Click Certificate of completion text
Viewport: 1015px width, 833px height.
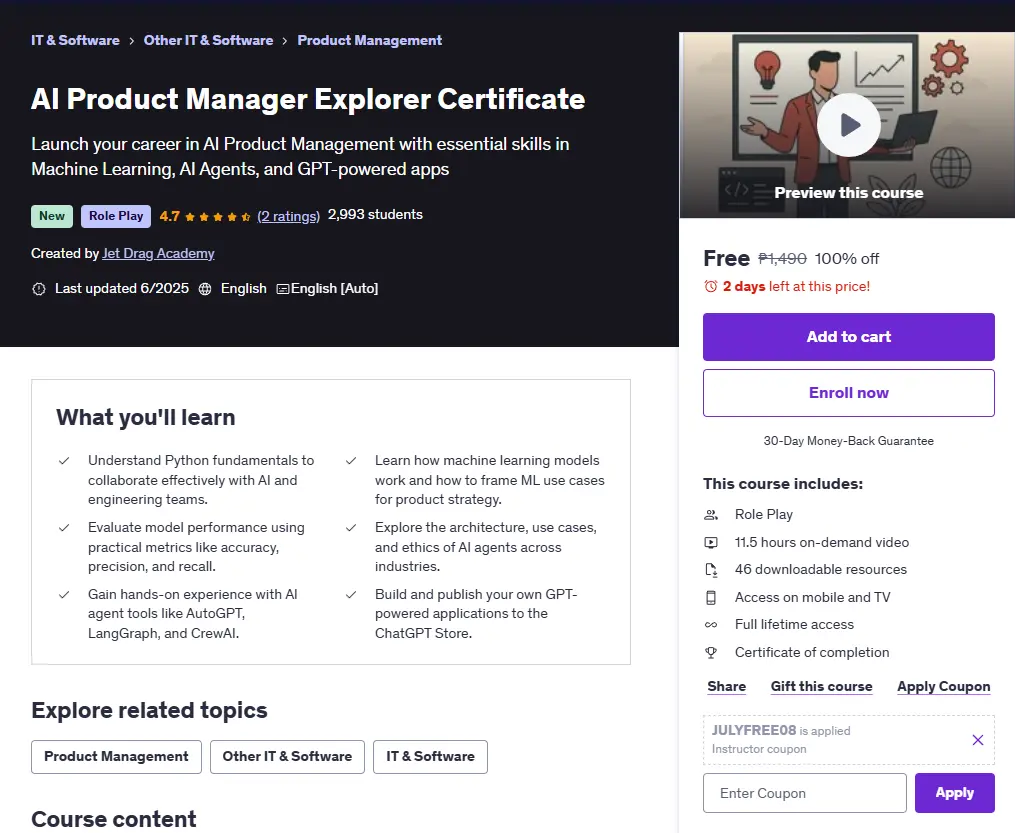[812, 652]
